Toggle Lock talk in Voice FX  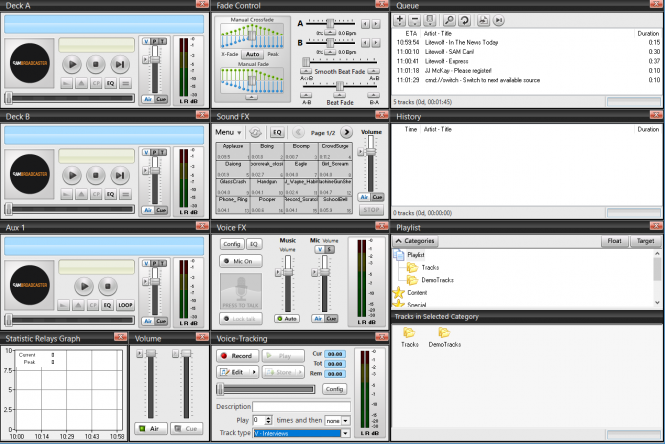click(x=240, y=319)
